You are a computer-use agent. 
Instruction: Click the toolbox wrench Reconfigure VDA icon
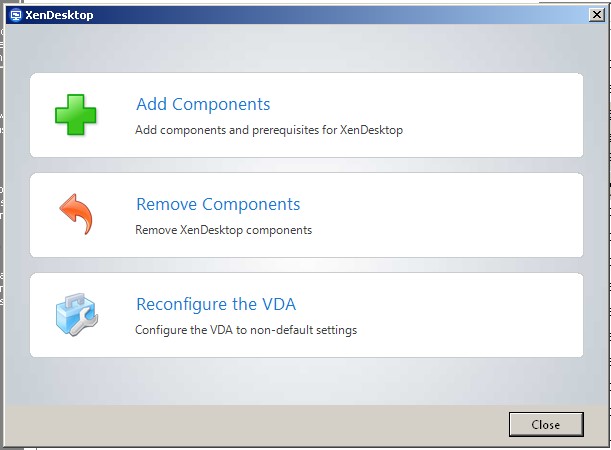[76, 314]
